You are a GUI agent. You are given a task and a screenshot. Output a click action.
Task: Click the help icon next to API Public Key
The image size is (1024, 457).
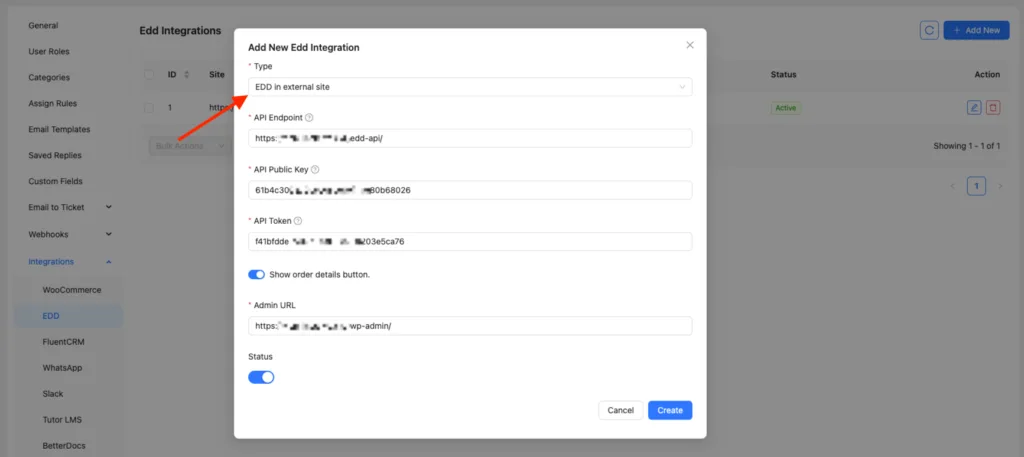[x=316, y=170]
